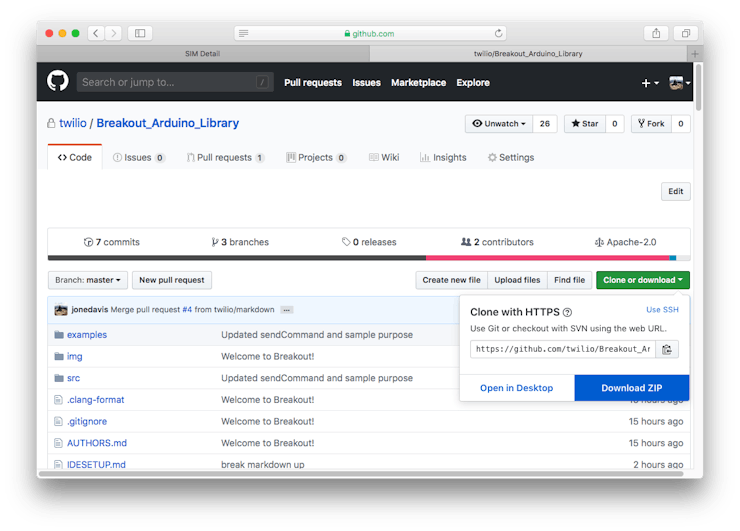Click the src folder icon
The image size is (740, 531).
click(59, 378)
